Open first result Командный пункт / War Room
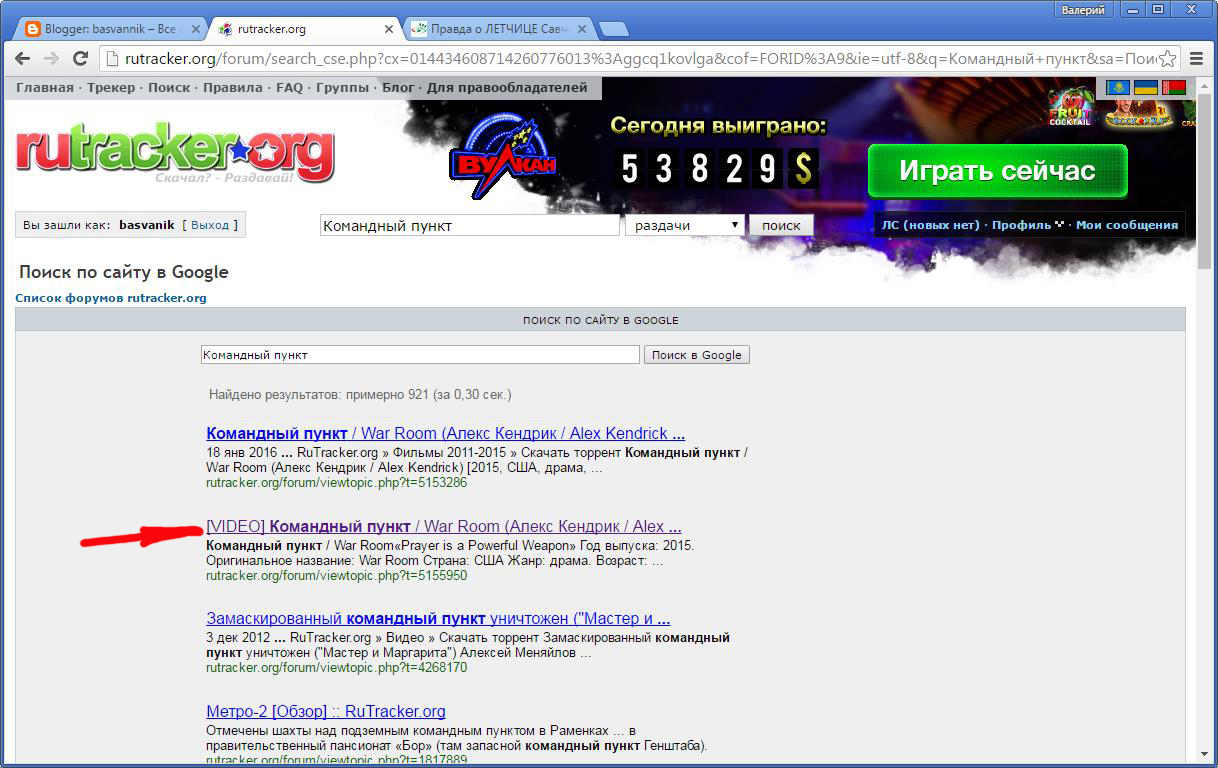This screenshot has height=768, width=1218. point(445,433)
